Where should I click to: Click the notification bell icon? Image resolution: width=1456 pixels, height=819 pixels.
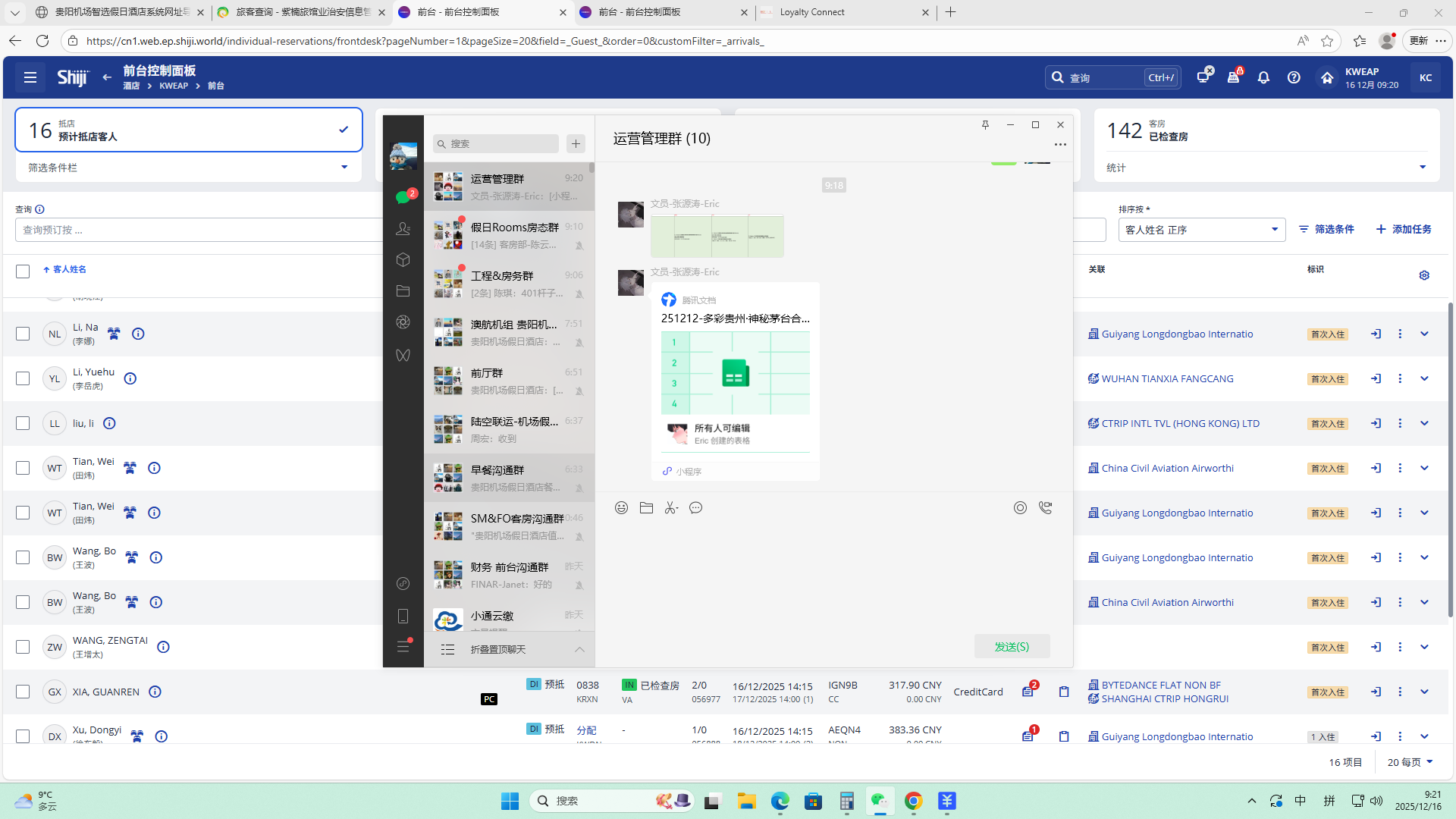(x=1263, y=77)
